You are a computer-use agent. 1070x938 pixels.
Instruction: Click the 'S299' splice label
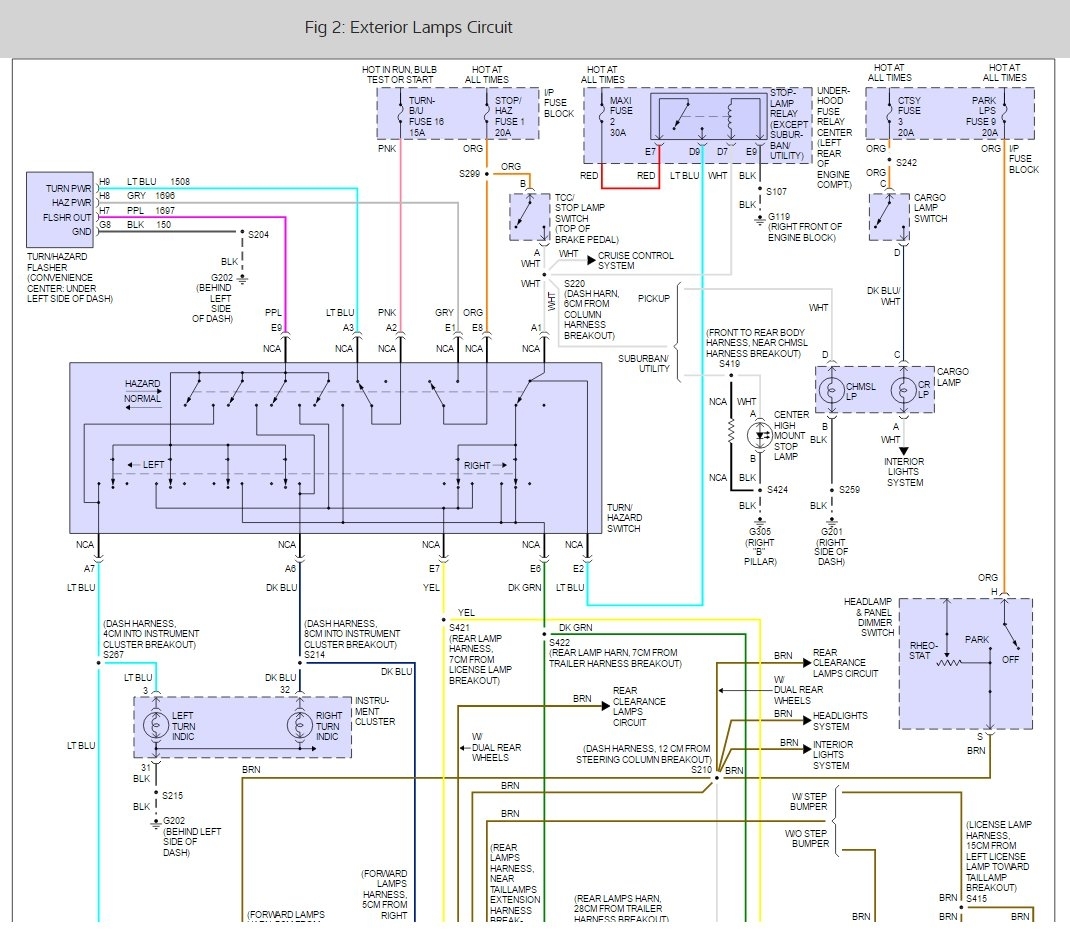pos(469,174)
